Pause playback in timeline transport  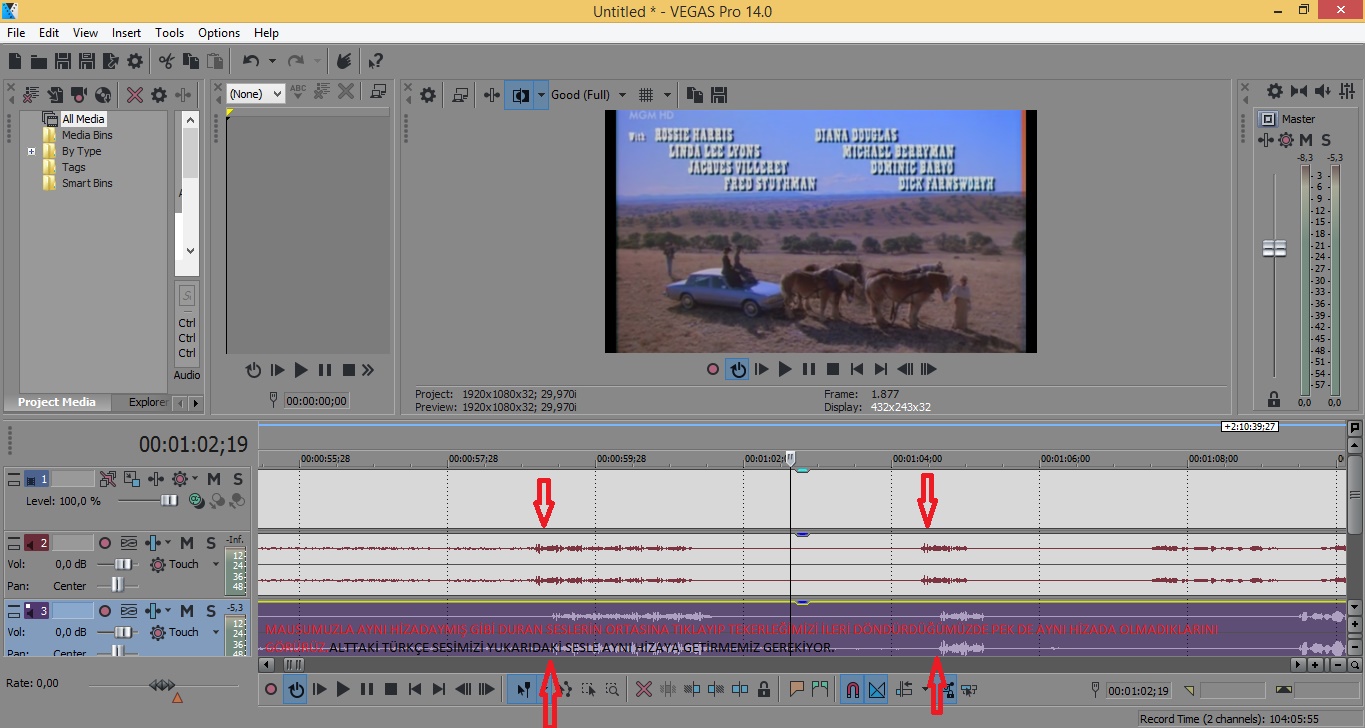tap(367, 689)
